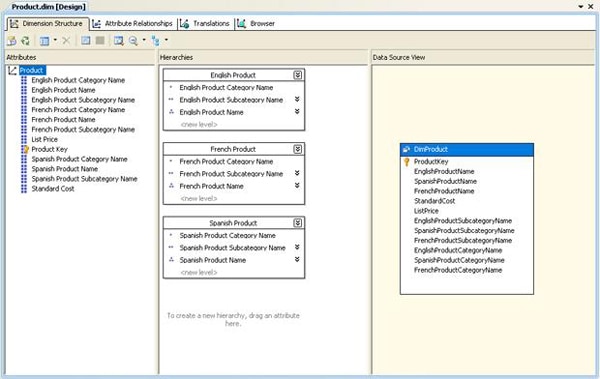Select the DimProduct table header
600x379 pixels.
coord(467,150)
